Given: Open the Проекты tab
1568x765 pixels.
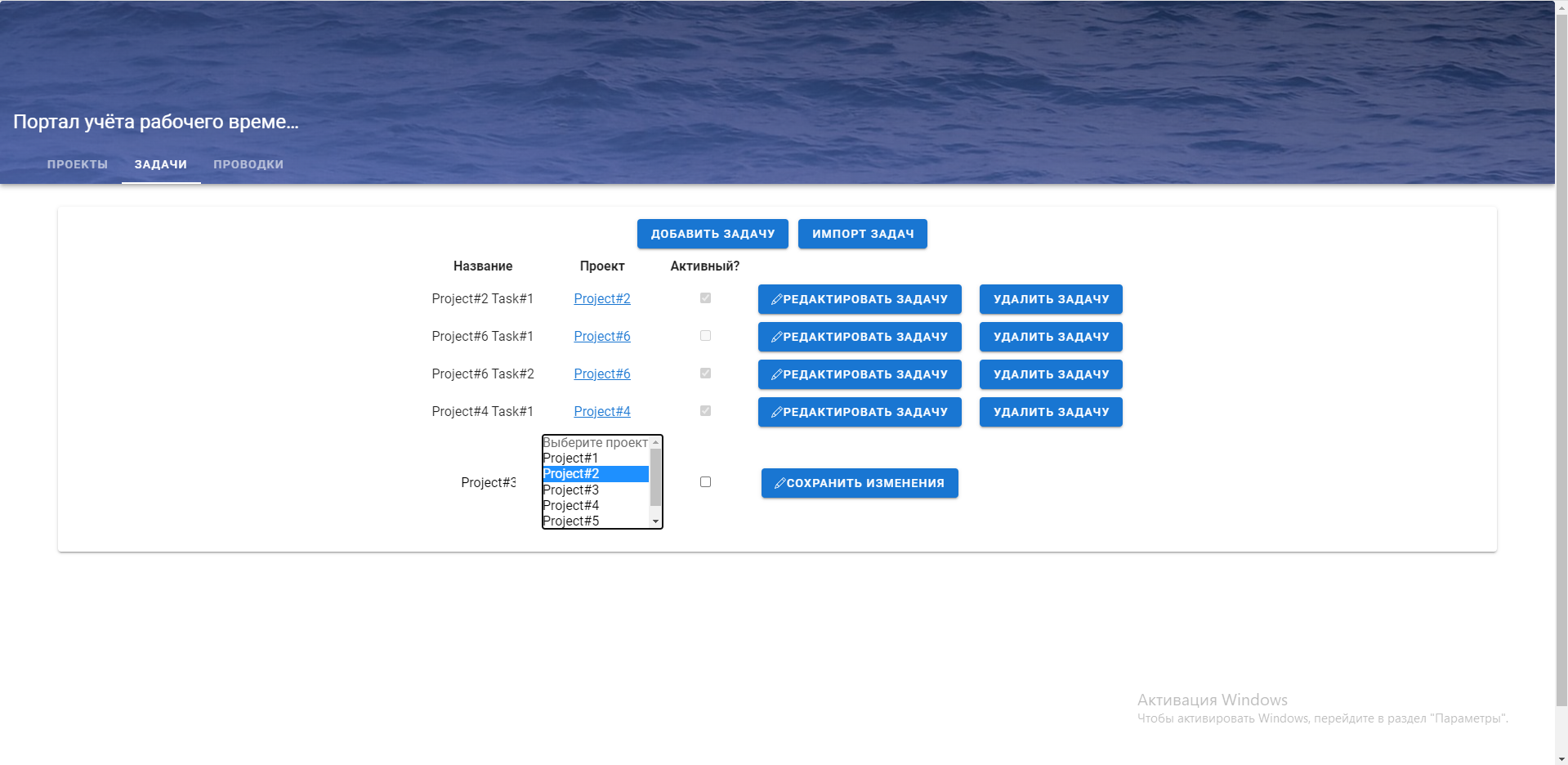Looking at the screenshot, I should (78, 164).
